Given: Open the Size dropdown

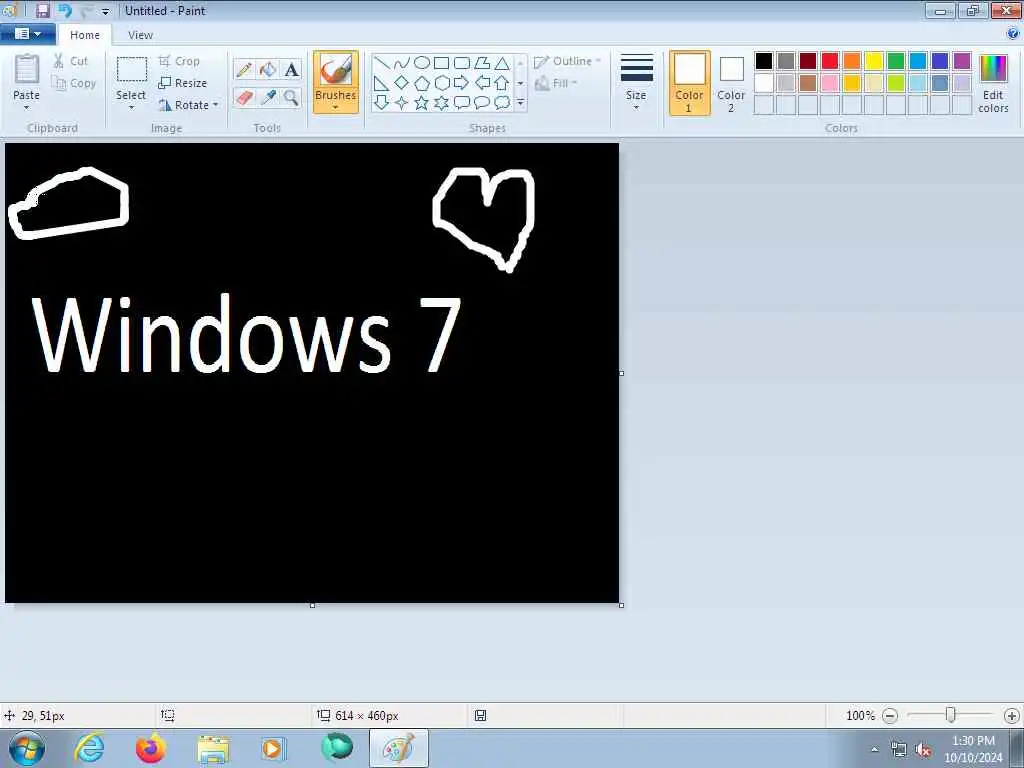Looking at the screenshot, I should 636,83.
